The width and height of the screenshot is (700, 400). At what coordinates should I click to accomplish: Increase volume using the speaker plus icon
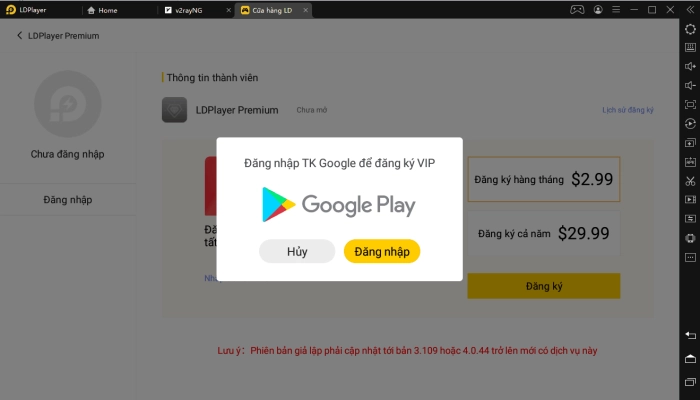tap(690, 67)
